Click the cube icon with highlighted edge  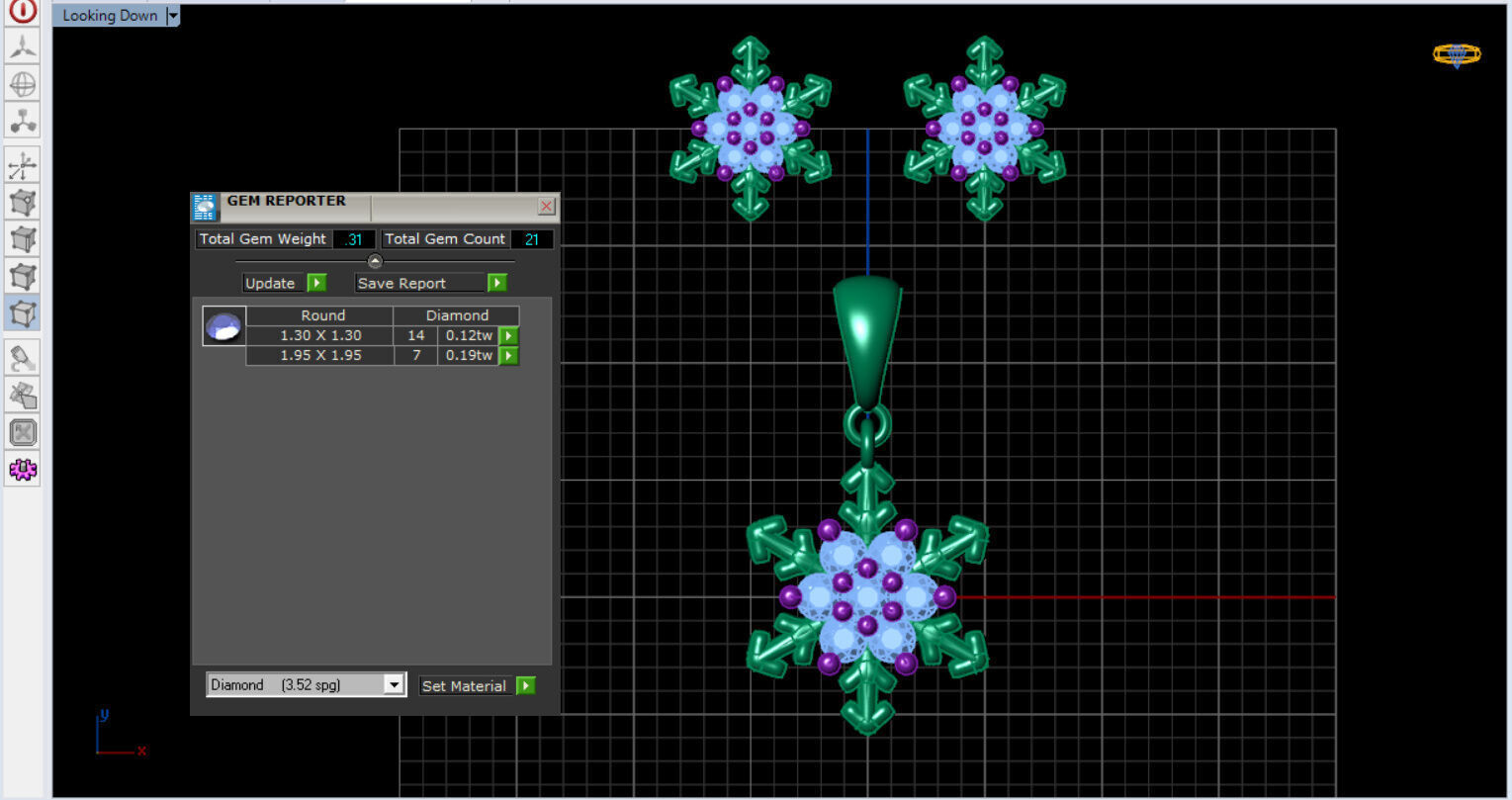tap(23, 239)
